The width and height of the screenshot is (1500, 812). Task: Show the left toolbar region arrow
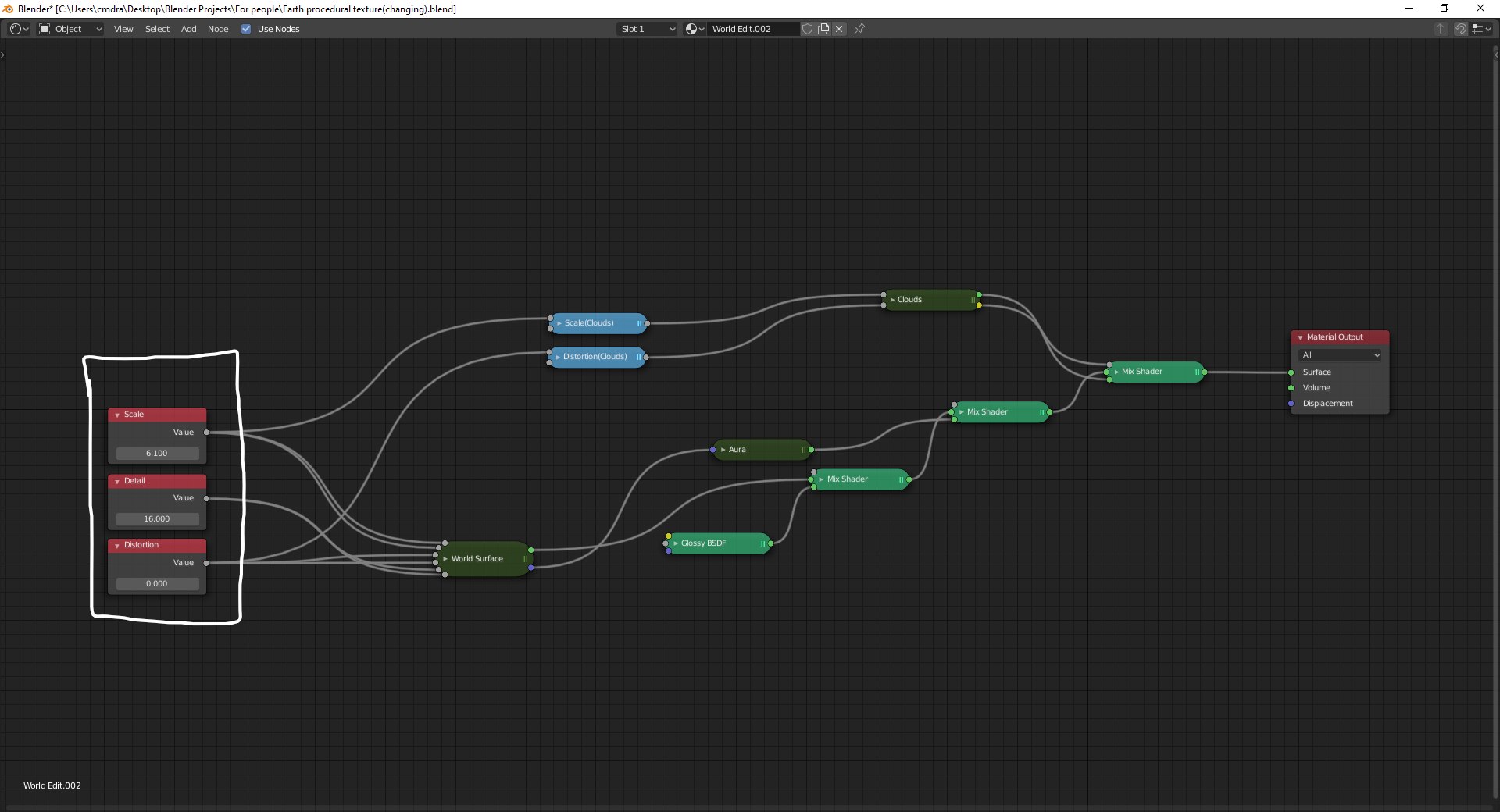pyautogui.click(x=3, y=55)
